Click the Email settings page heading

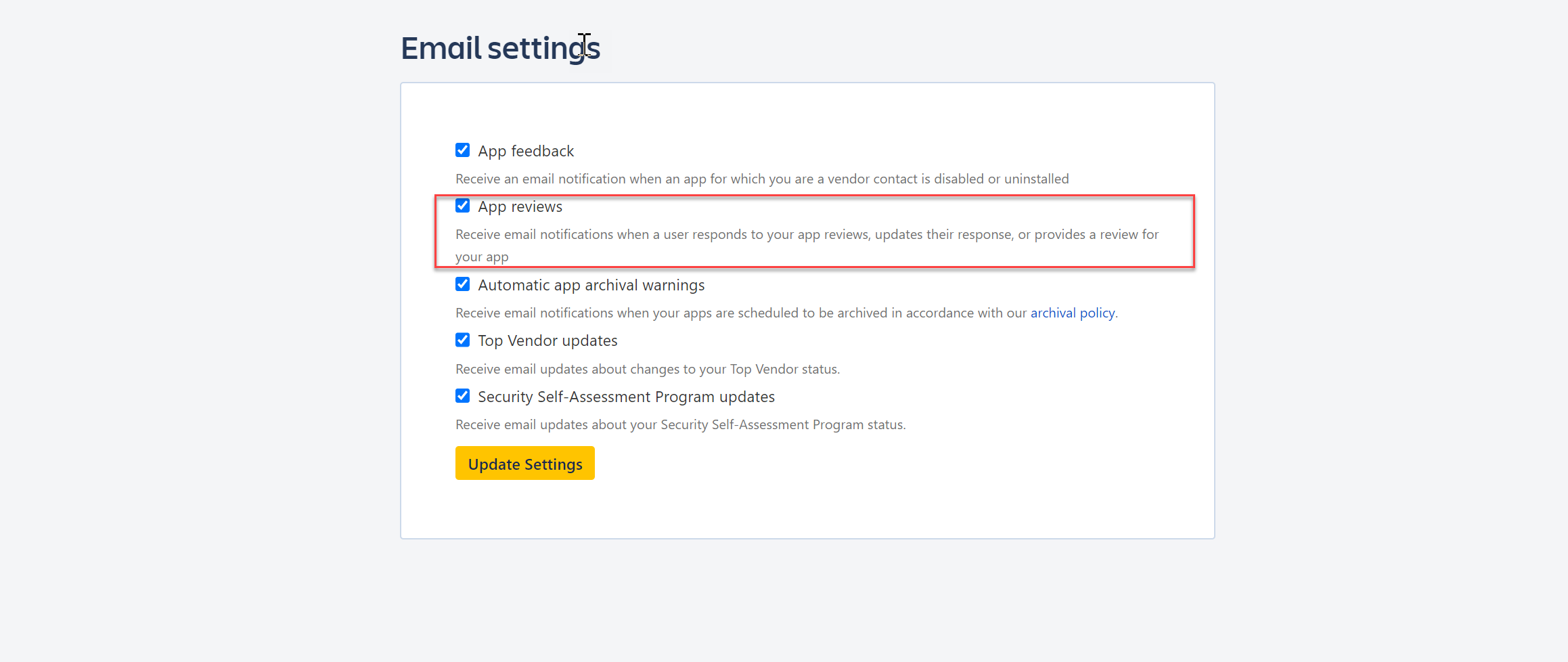(x=500, y=47)
